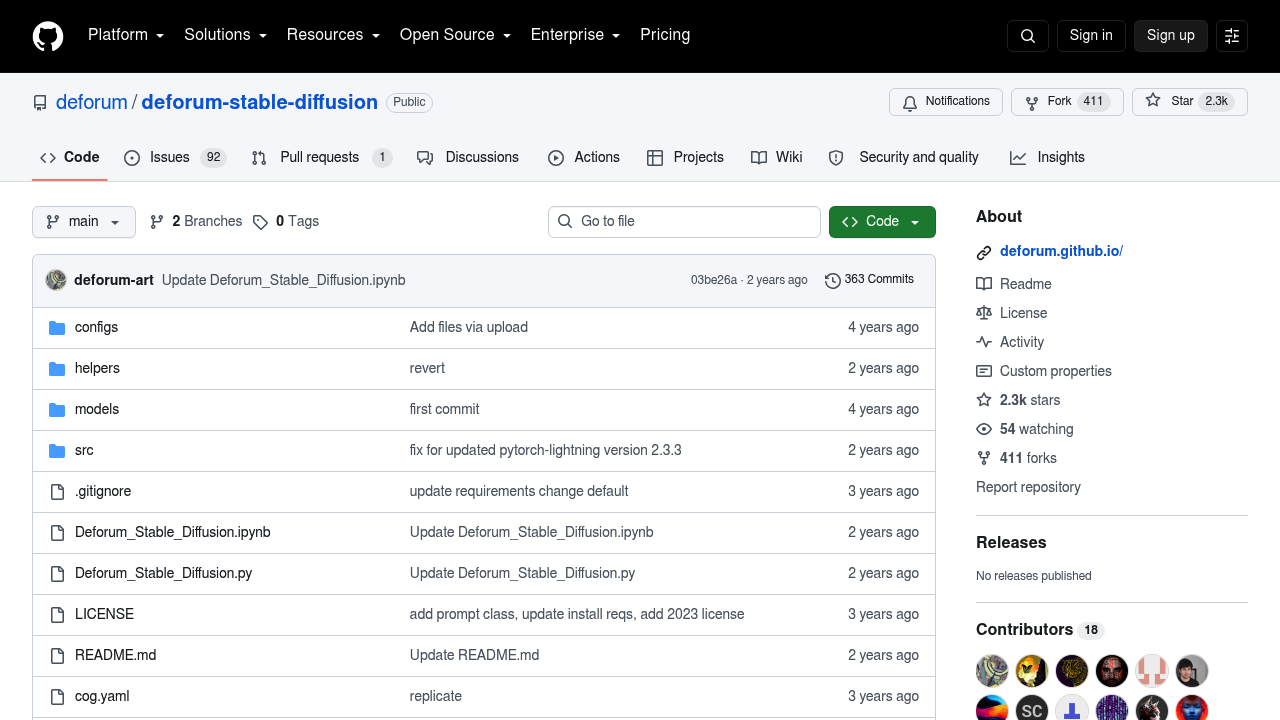The width and height of the screenshot is (1280, 720).
Task: Click the link icon beside deforum.github.io
Action: point(984,252)
